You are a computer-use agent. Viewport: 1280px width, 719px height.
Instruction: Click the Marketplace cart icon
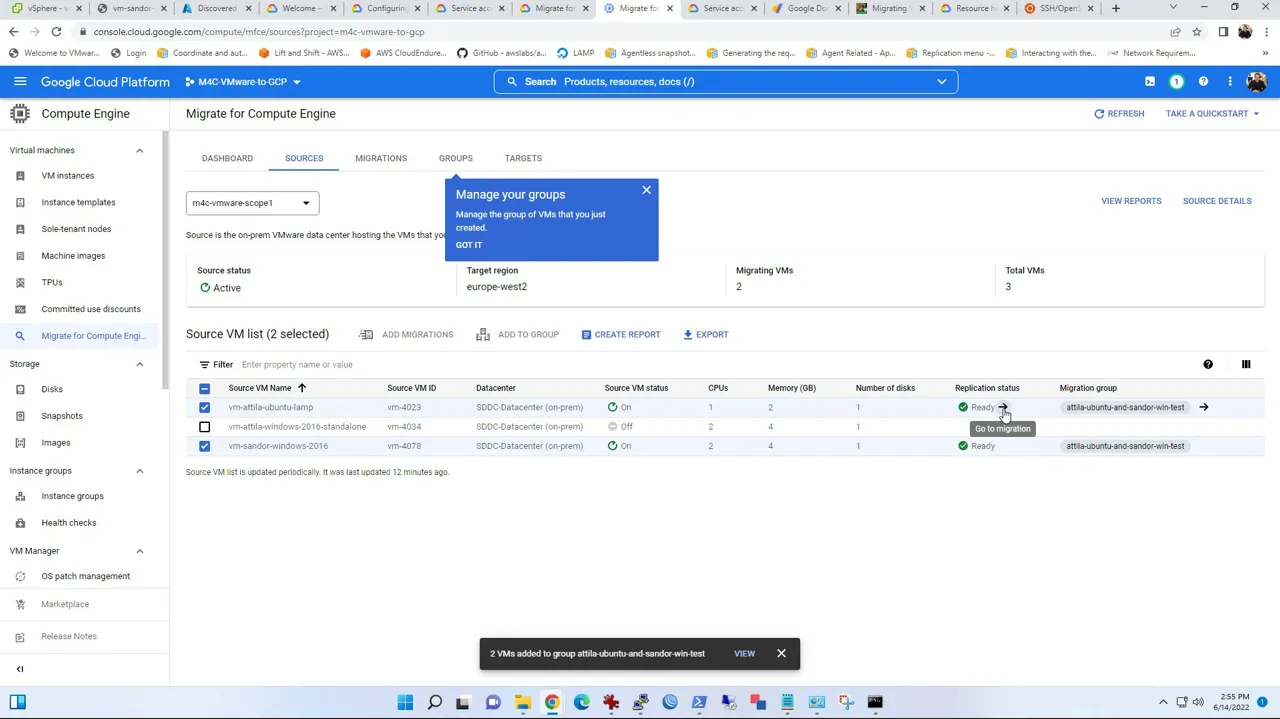click(20, 604)
